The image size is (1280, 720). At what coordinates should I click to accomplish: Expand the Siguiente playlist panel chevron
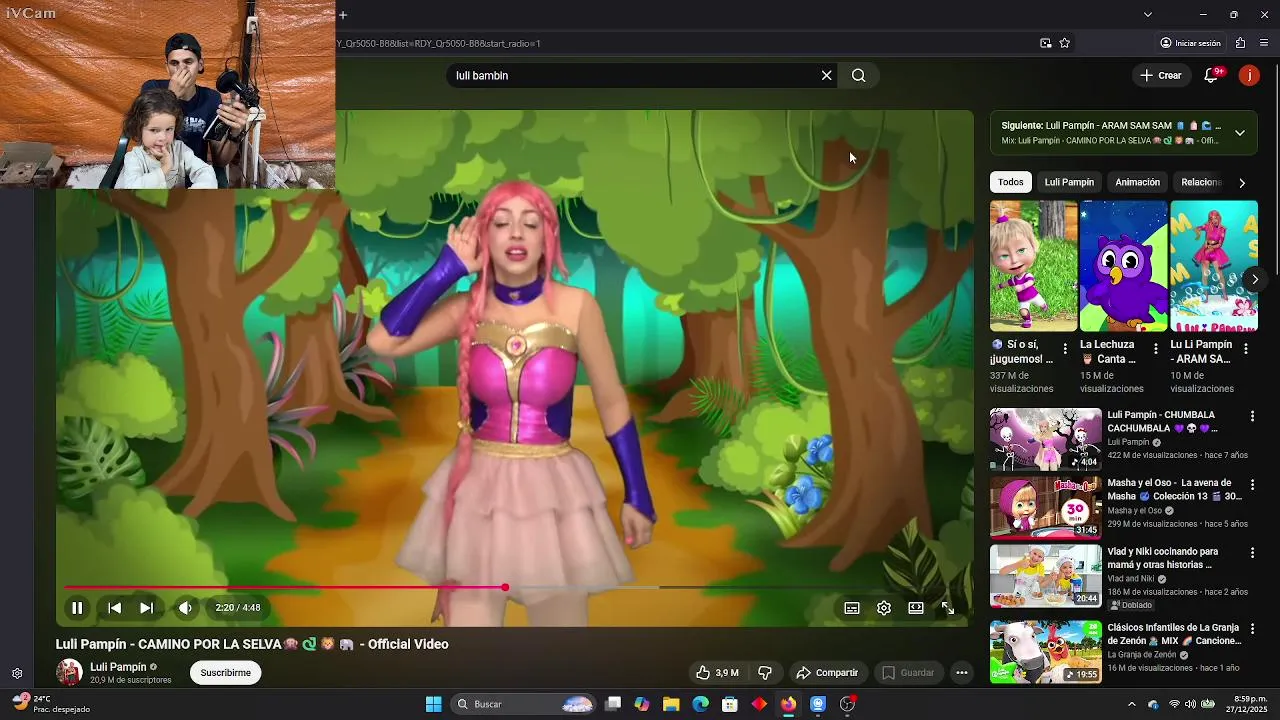point(1240,133)
